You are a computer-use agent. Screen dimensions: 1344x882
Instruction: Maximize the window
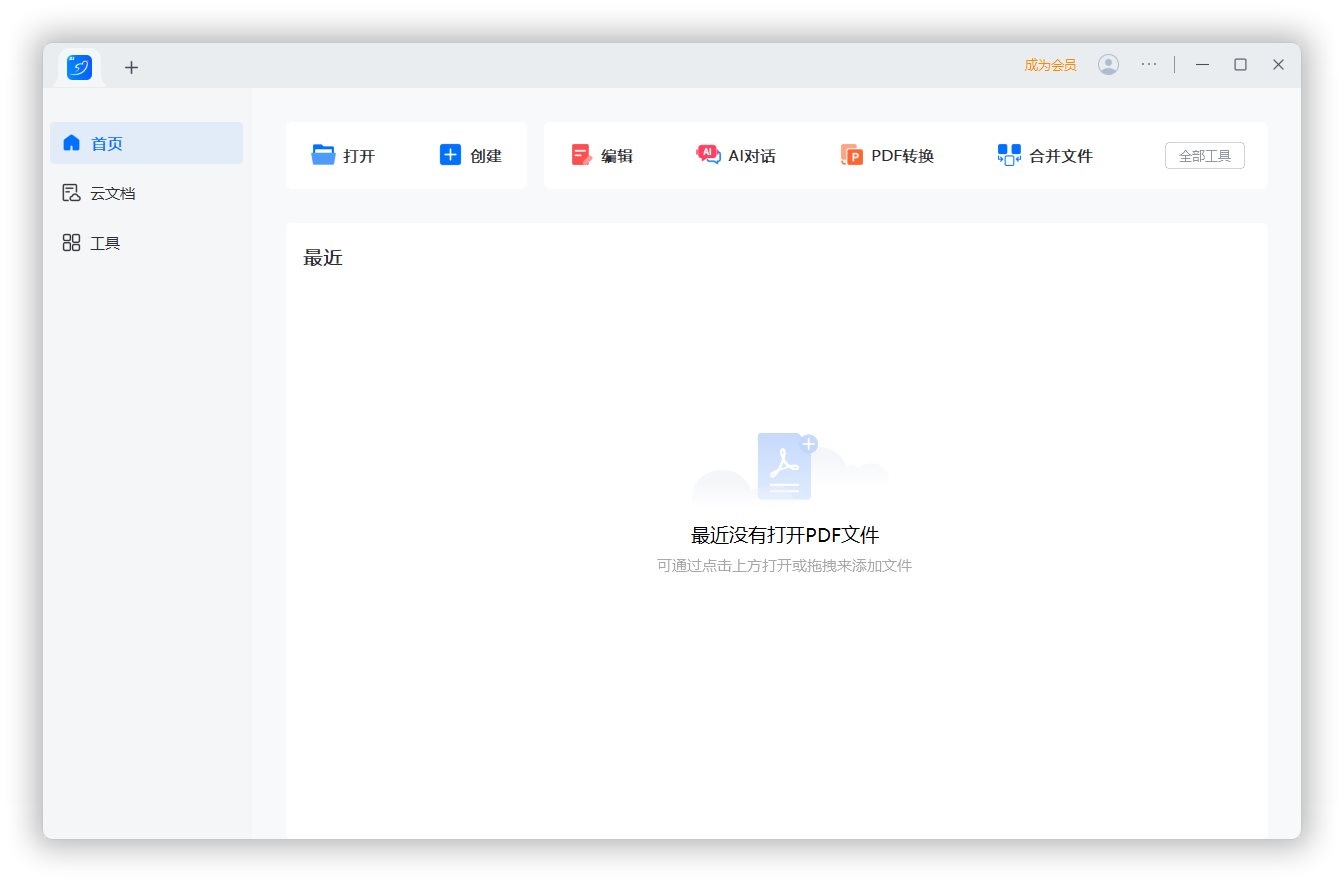coord(1240,64)
